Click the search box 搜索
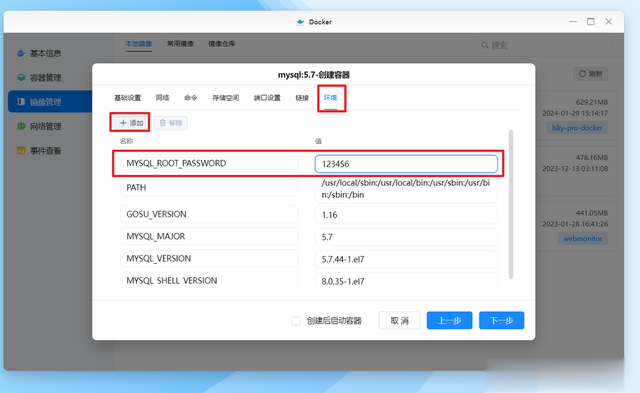The width and height of the screenshot is (640, 393). [x=543, y=45]
